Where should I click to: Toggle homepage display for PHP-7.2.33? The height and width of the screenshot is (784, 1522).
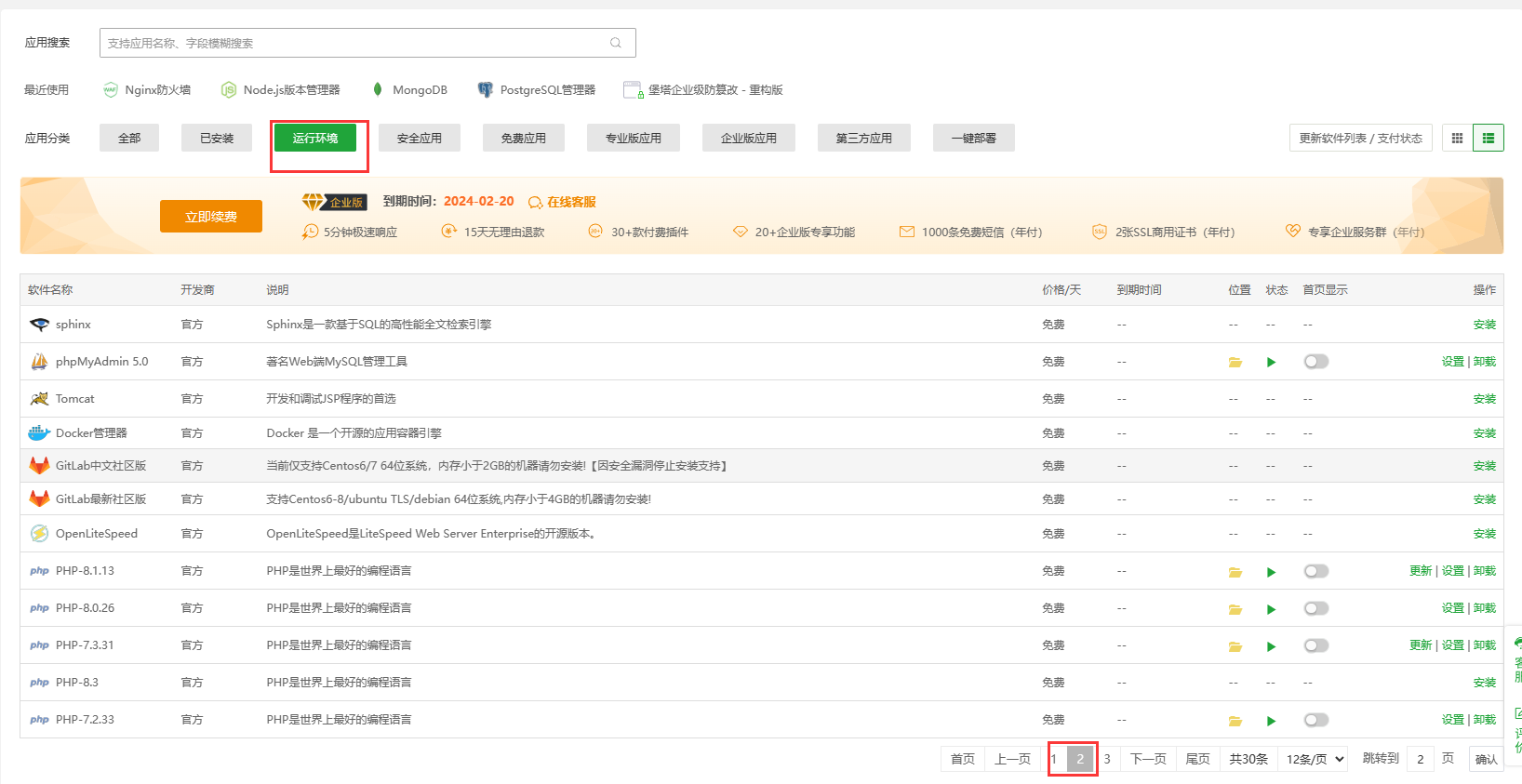1316,720
